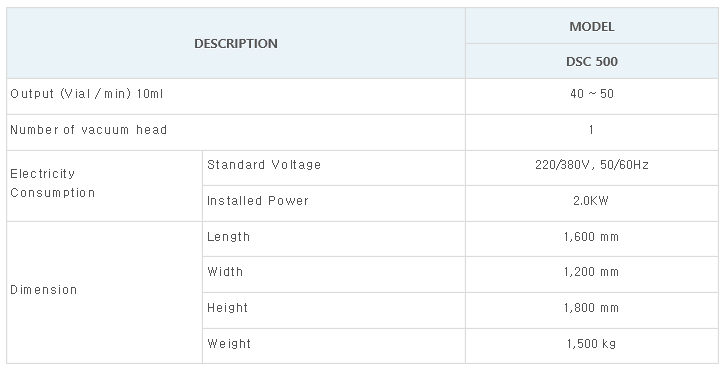Select the Number of vacuum head label

88,130
